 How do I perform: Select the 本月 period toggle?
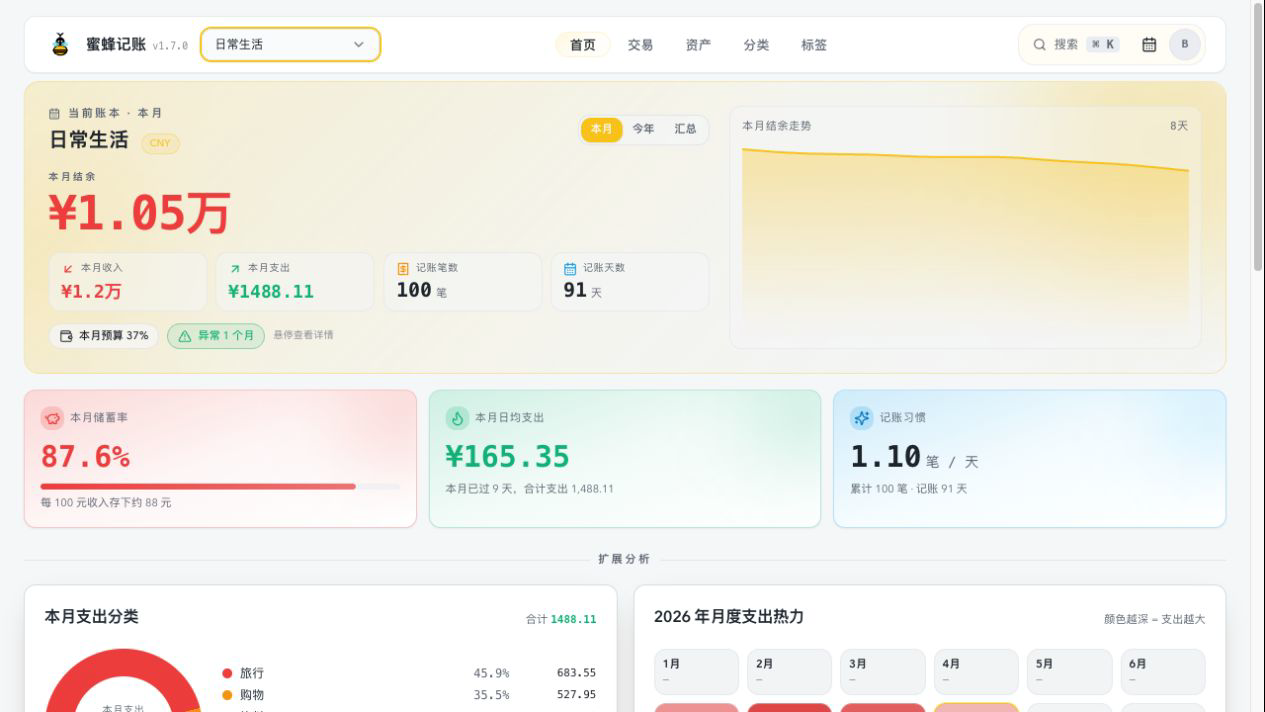(601, 129)
